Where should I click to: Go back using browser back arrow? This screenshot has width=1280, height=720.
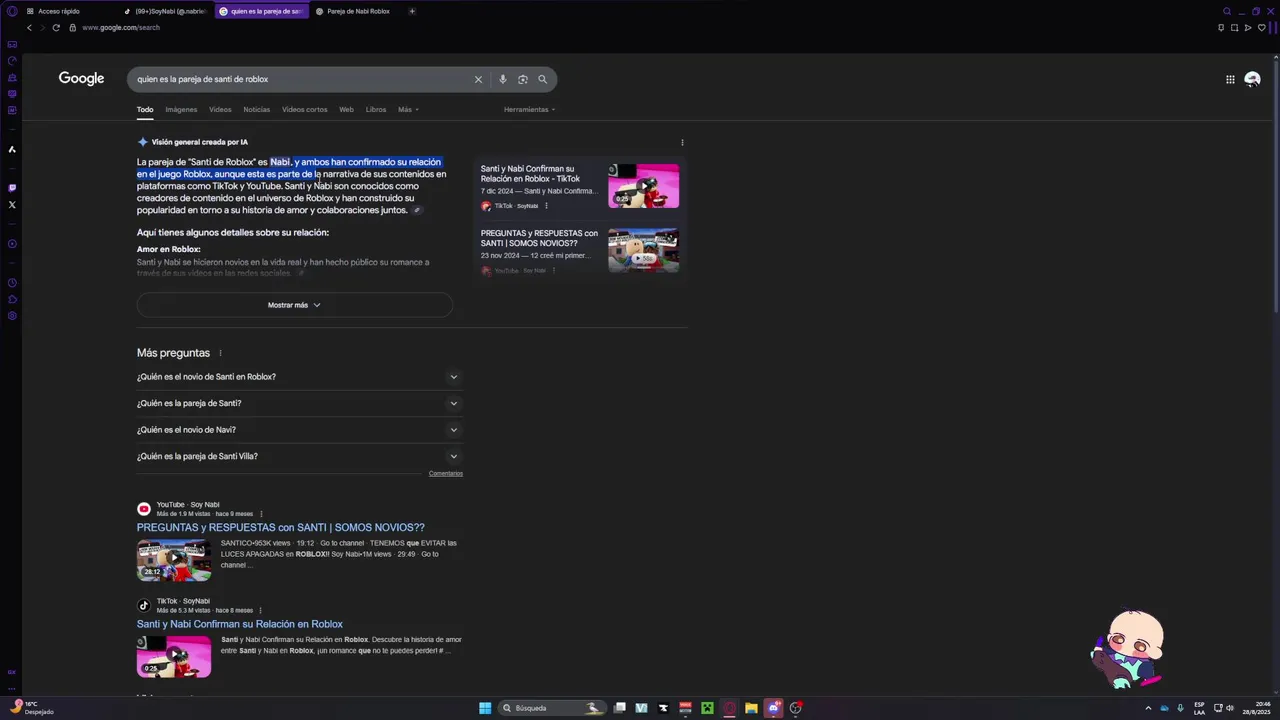click(29, 27)
